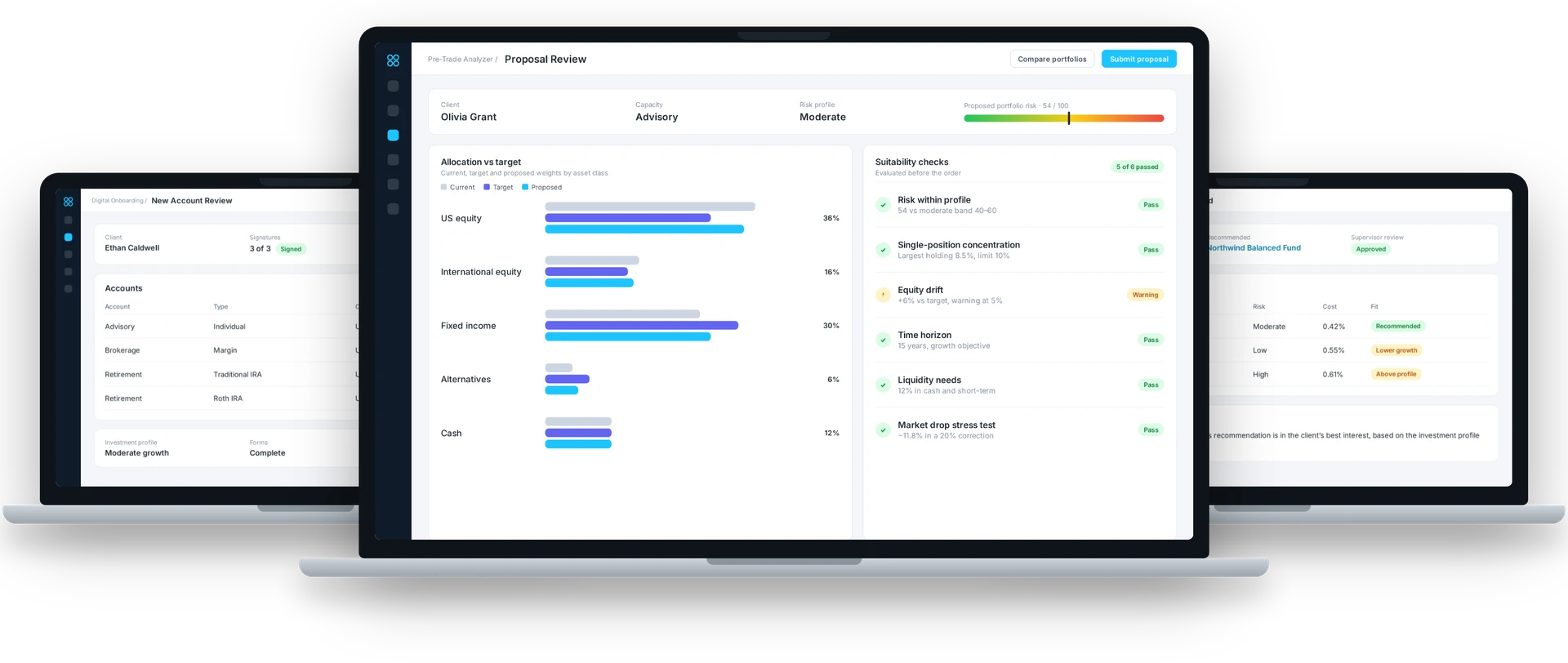The width and height of the screenshot is (1568, 663).
Task: Click the check icon beside Liquidity needs
Action: (883, 385)
